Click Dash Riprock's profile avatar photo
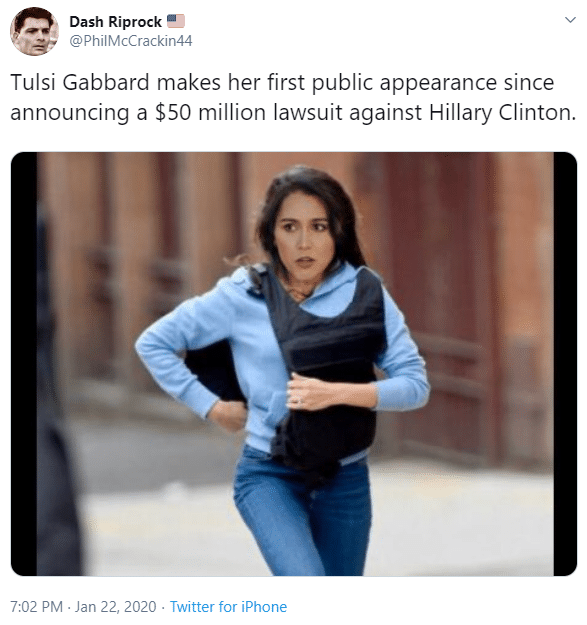The width and height of the screenshot is (587, 625). tap(34, 31)
